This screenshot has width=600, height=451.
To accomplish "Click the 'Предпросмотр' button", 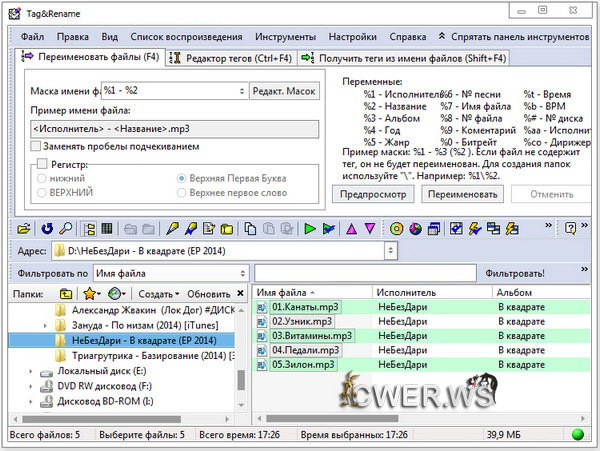I will 371,194.
